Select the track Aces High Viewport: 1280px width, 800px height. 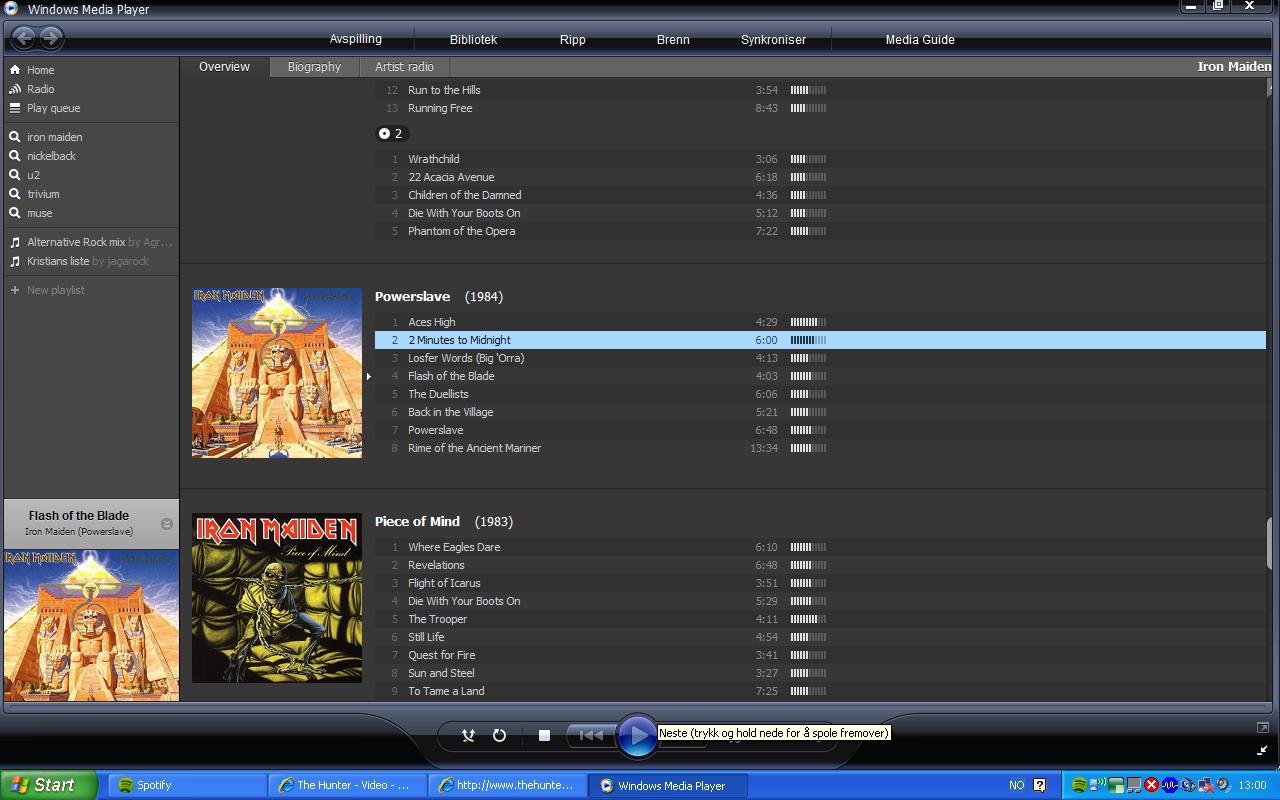click(820, 322)
